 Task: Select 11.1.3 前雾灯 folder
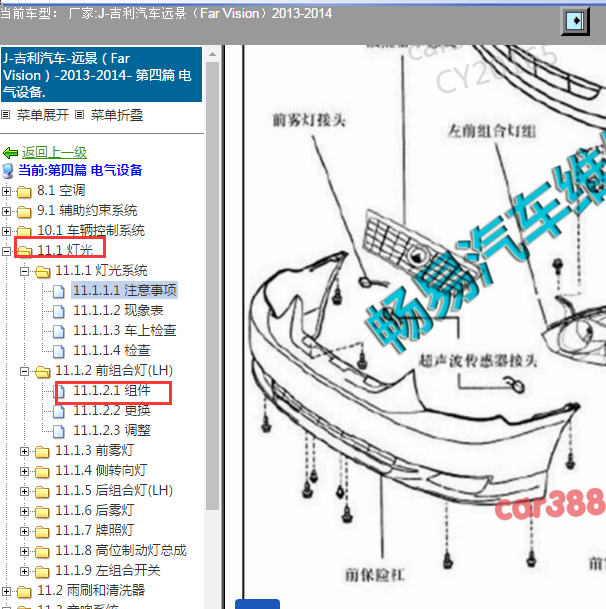point(94,451)
